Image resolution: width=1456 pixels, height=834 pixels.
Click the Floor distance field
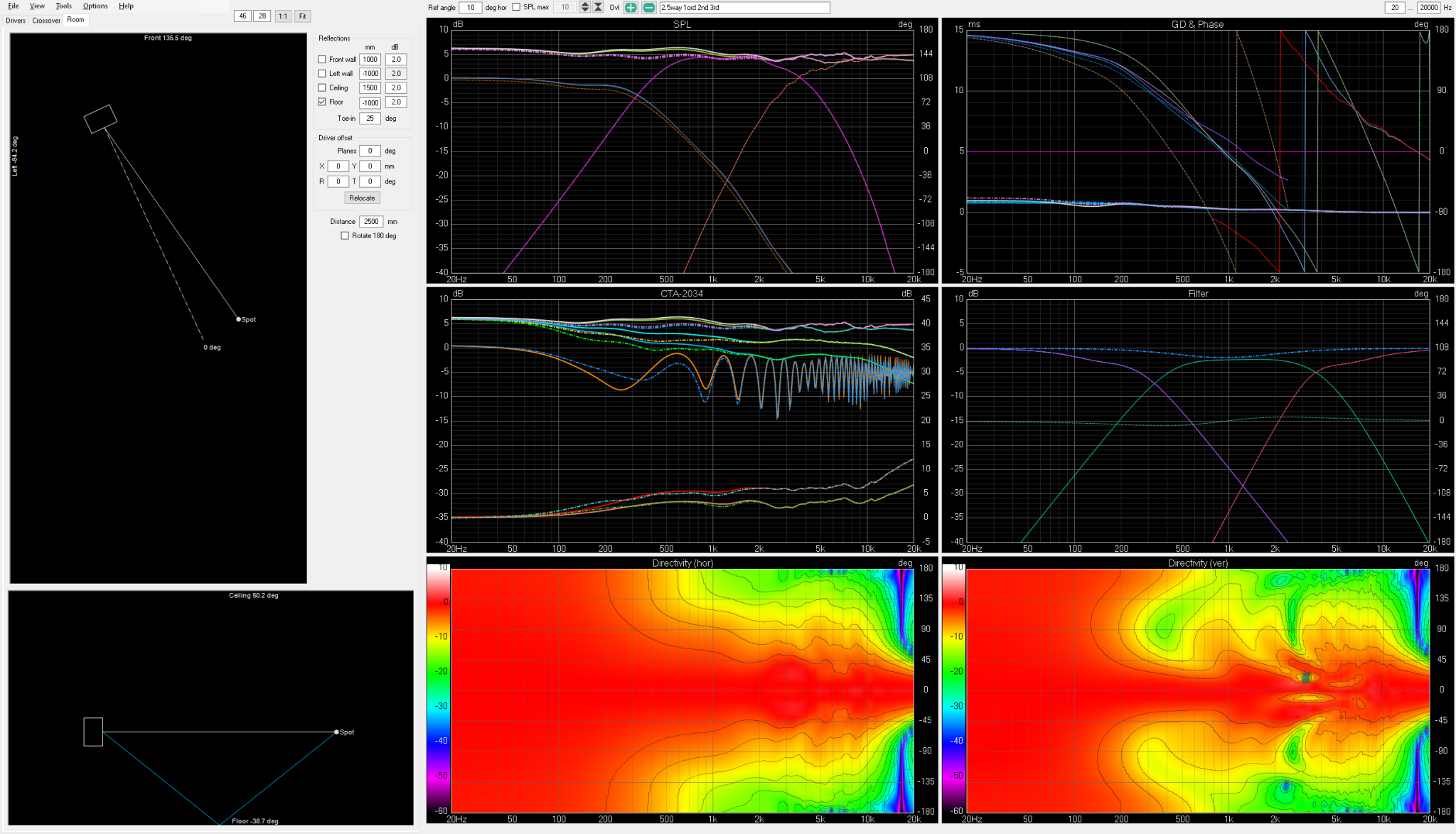pos(370,102)
